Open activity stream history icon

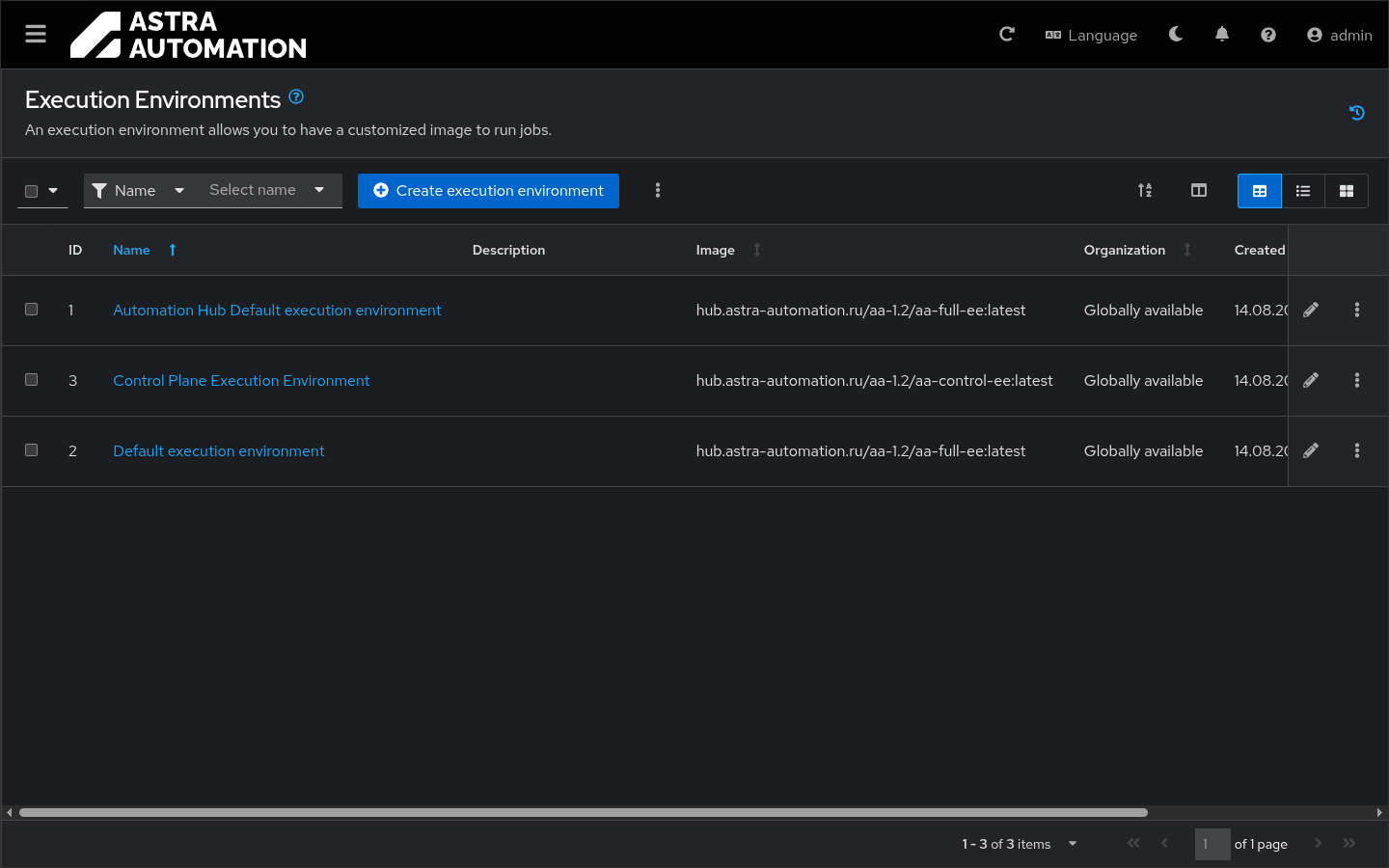coord(1356,113)
